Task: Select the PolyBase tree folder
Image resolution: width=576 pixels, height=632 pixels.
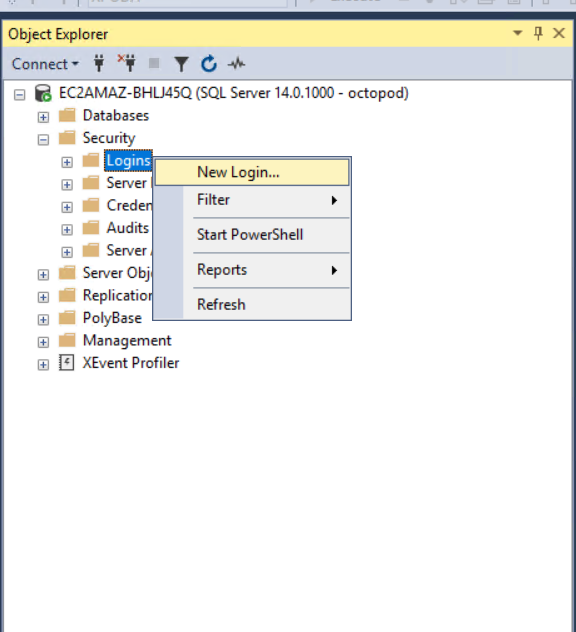Action: tap(112, 318)
